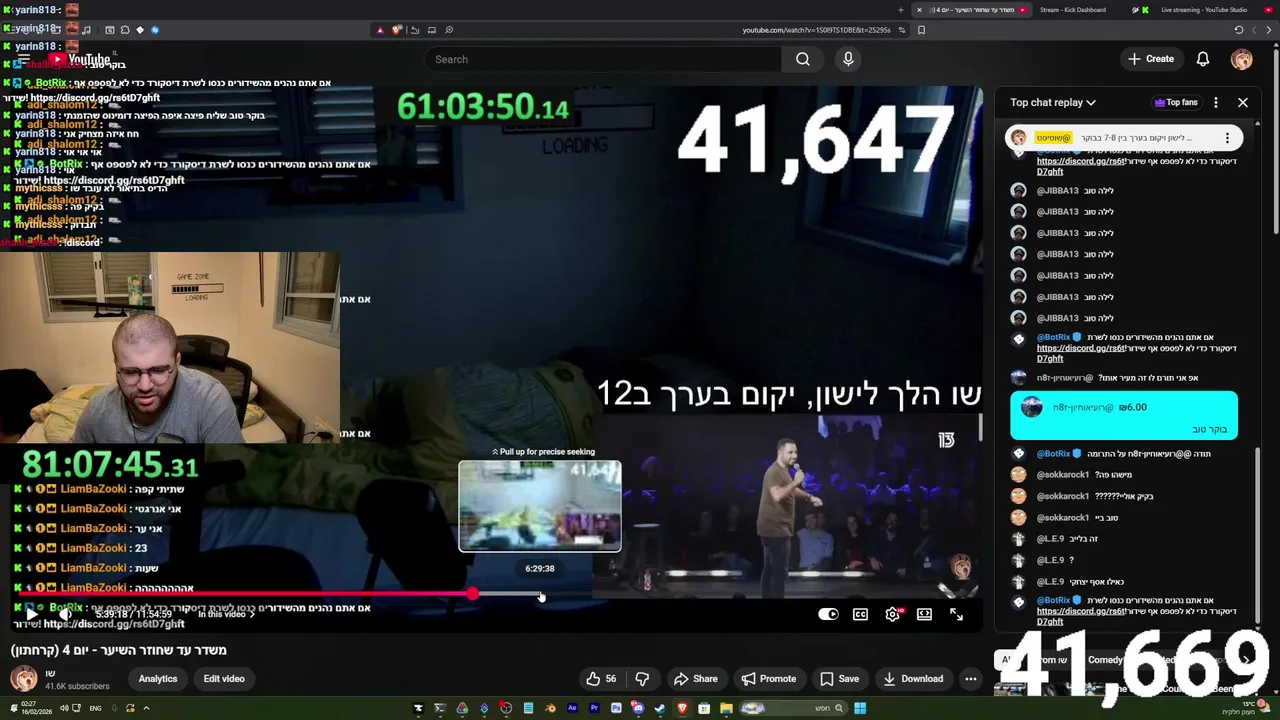
Task: Open more actions three-dot menu below video
Action: tap(970, 679)
